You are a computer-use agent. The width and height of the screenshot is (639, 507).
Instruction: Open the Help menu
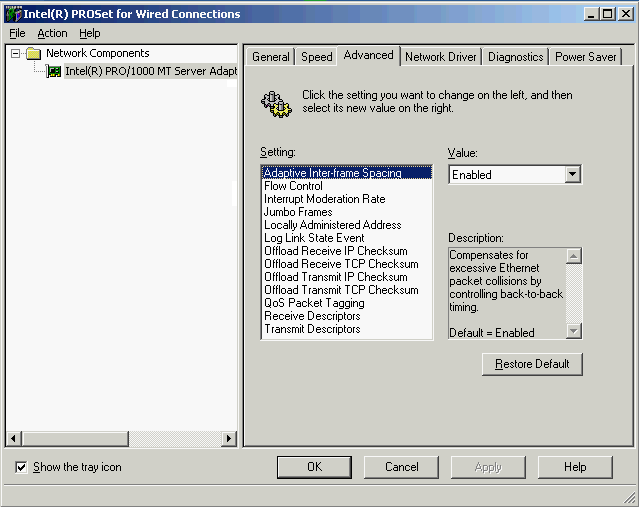pos(90,33)
